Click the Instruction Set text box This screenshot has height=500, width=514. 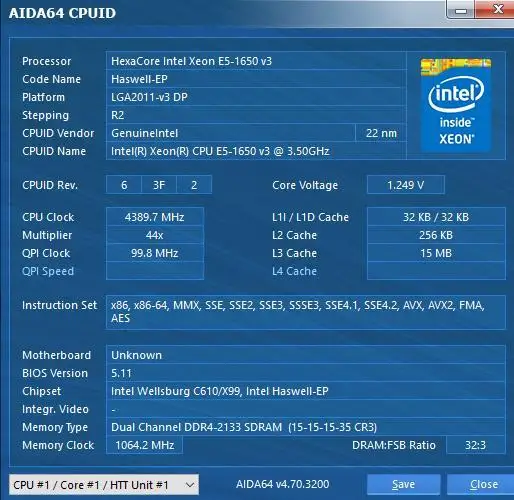305,312
